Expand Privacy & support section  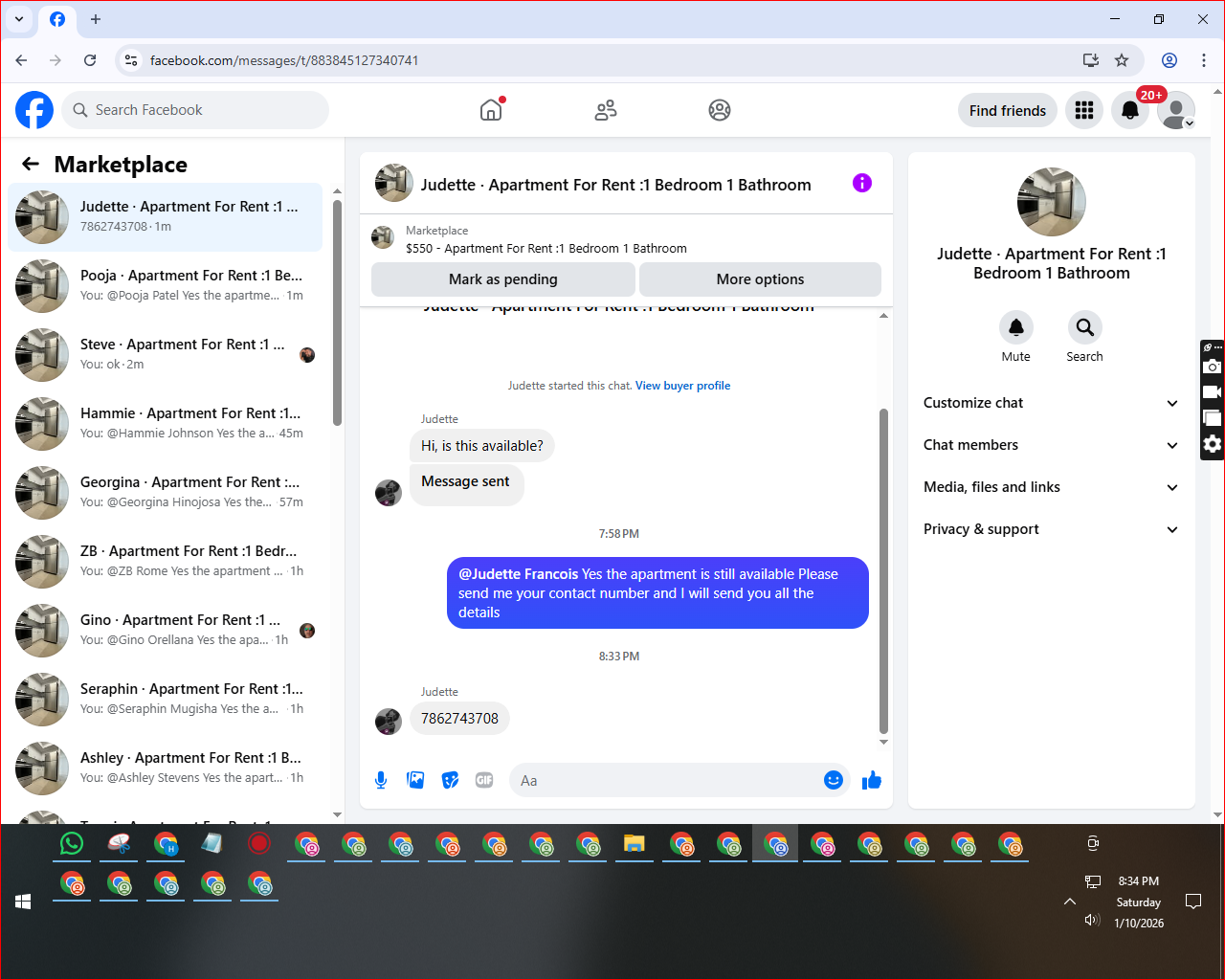[1051, 529]
